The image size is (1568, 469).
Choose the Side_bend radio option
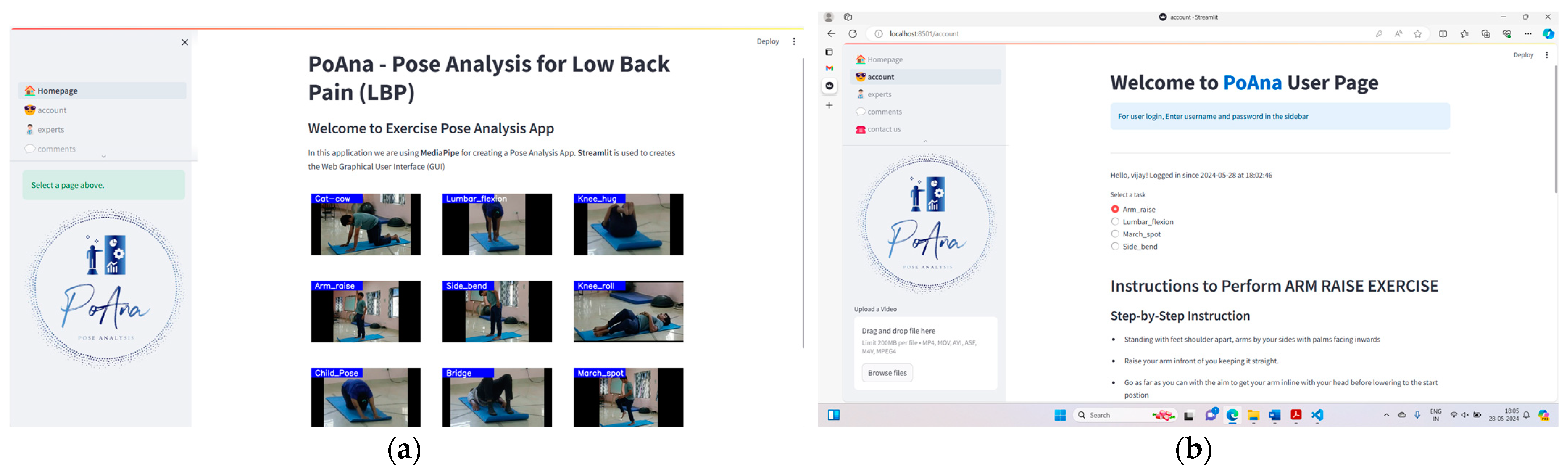tap(1115, 247)
